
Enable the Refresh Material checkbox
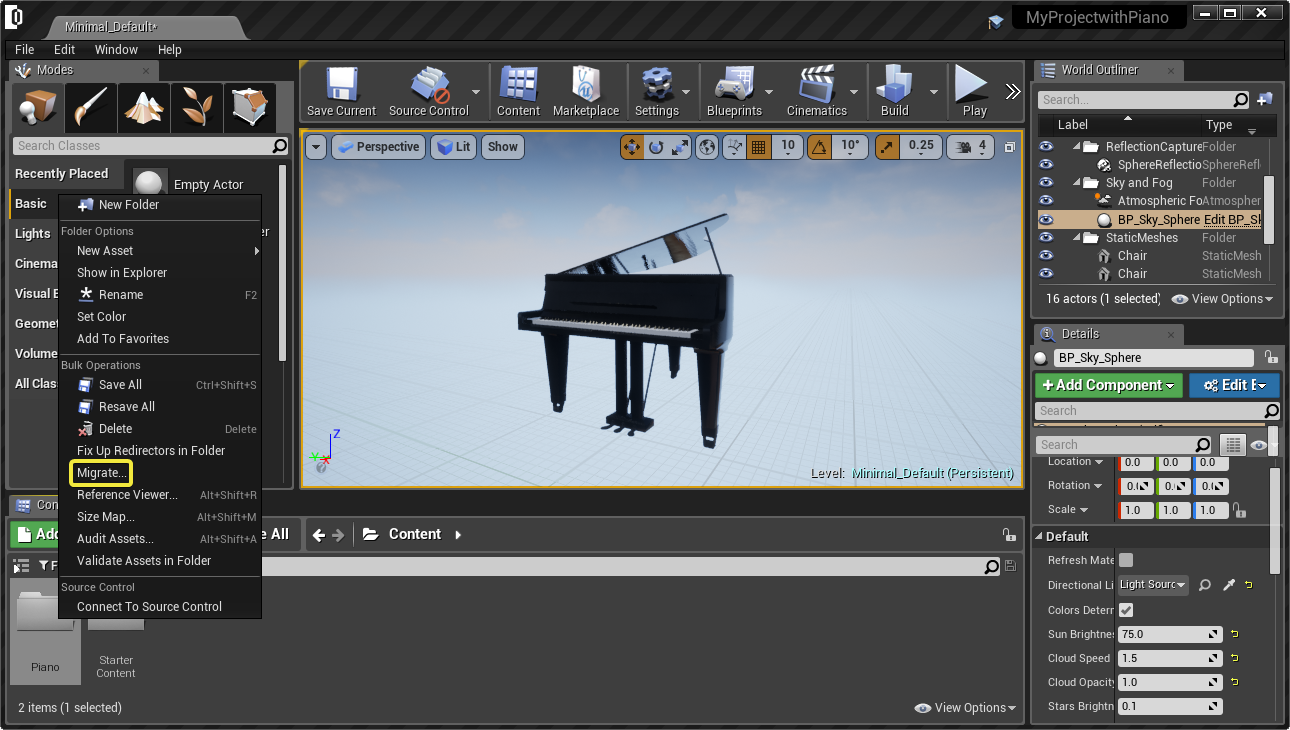[x=1126, y=560]
